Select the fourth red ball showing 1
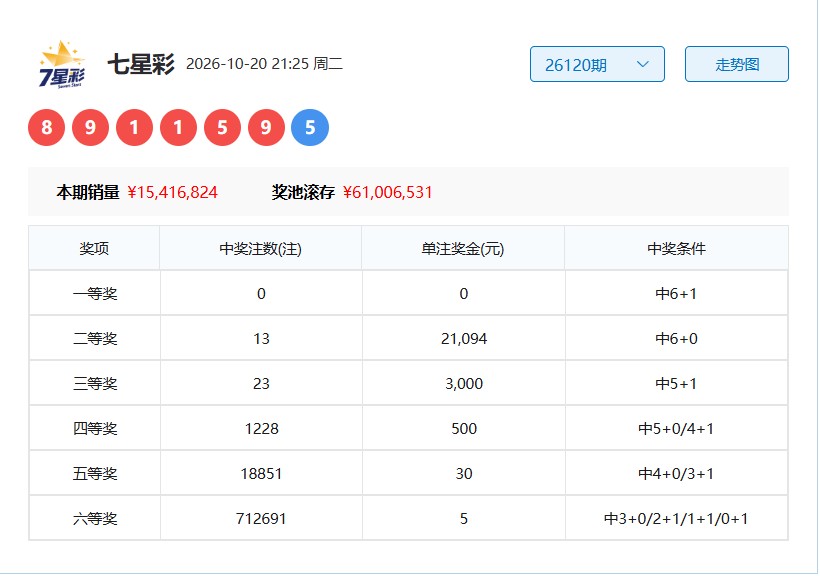Screen dimensions: 820x576 [x=178, y=127]
